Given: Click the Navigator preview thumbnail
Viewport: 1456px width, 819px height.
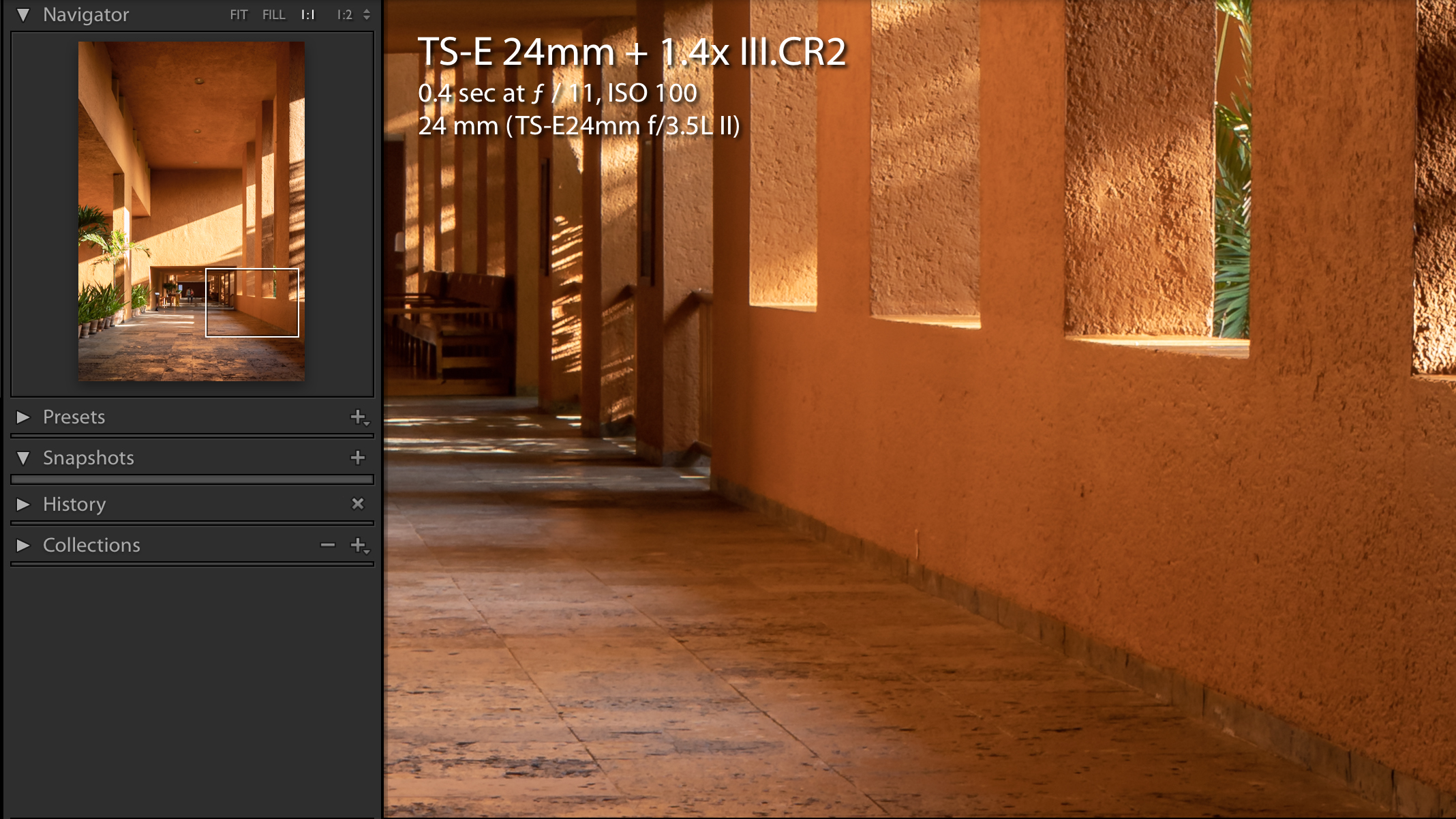Looking at the screenshot, I should point(192,211).
